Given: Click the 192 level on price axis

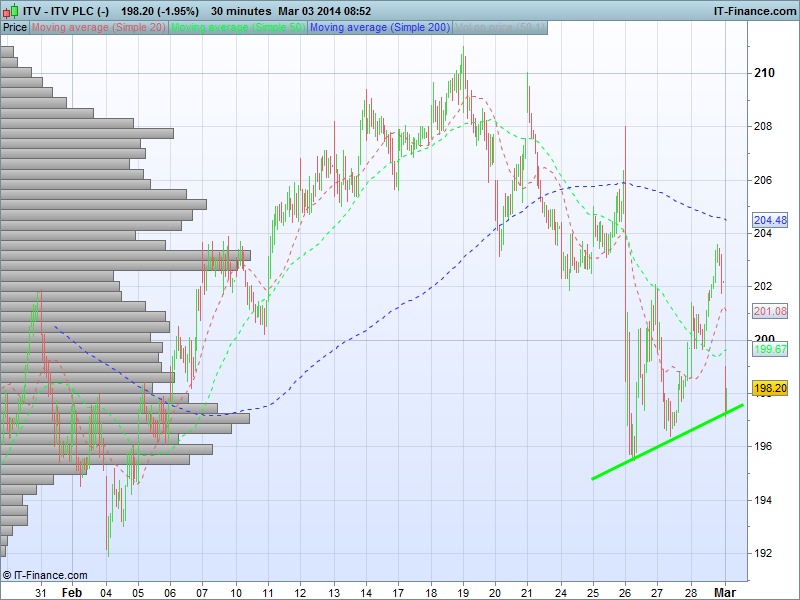Looking at the screenshot, I should coord(765,553).
